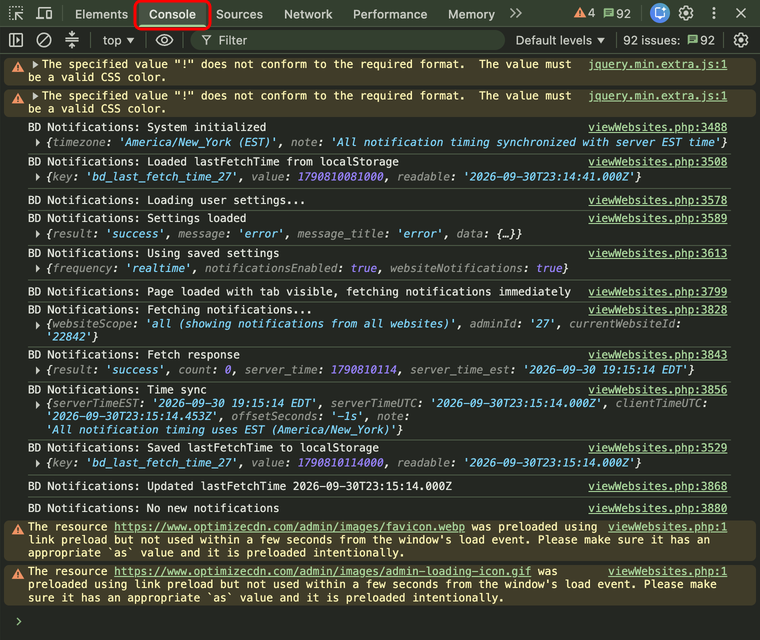Click the 92 issues link in the console toolbar
760x640 pixels.
click(x=669, y=41)
